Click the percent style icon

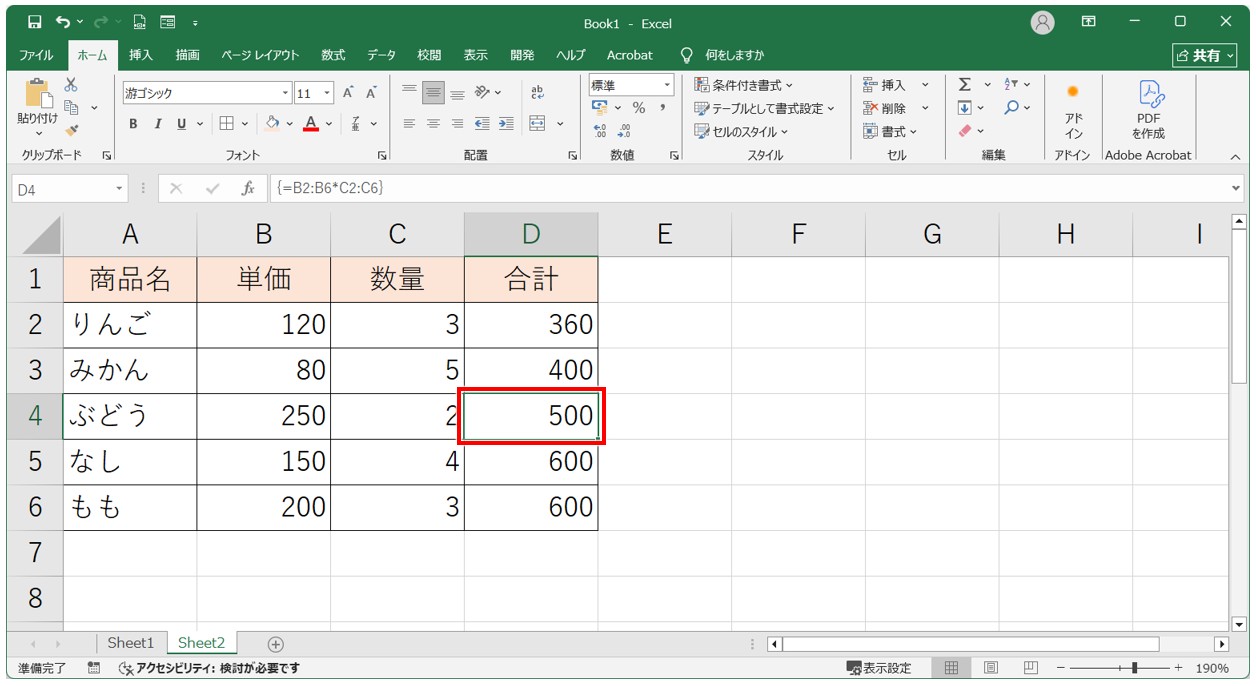pyautogui.click(x=638, y=108)
